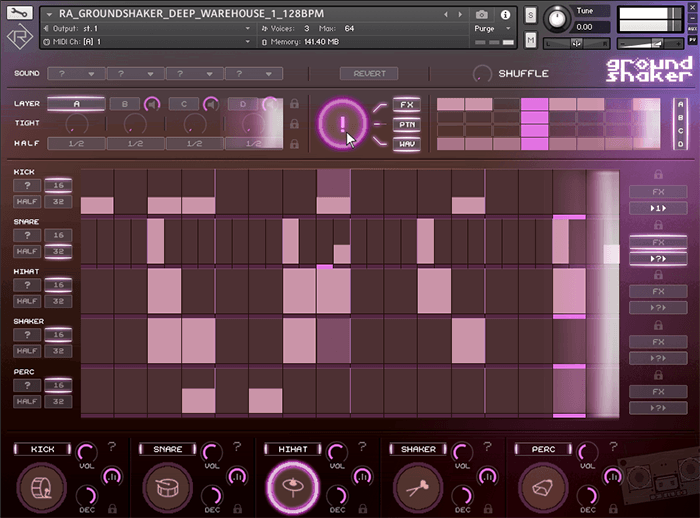
Task: Select layer D tab
Action: click(243, 104)
